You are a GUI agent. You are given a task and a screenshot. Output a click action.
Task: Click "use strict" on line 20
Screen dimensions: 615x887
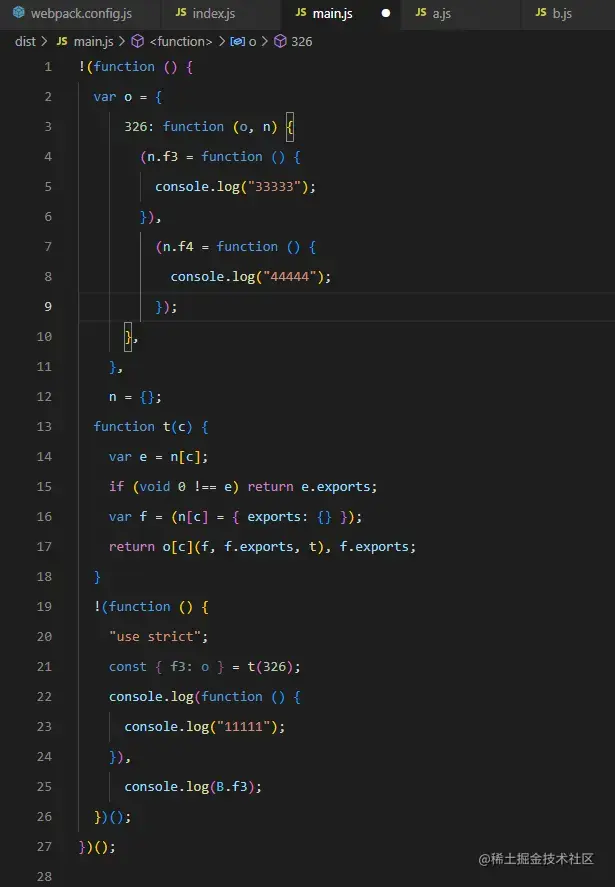[x=155, y=636]
